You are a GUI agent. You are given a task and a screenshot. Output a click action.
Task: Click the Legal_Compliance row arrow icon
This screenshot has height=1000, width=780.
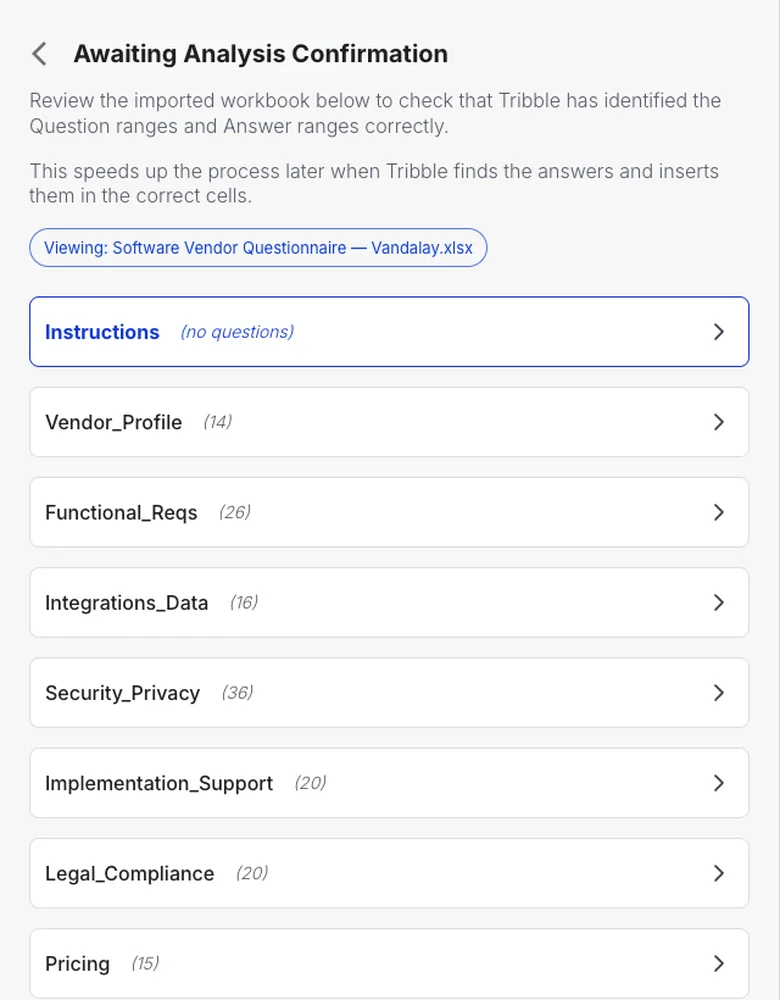pyautogui.click(x=719, y=873)
